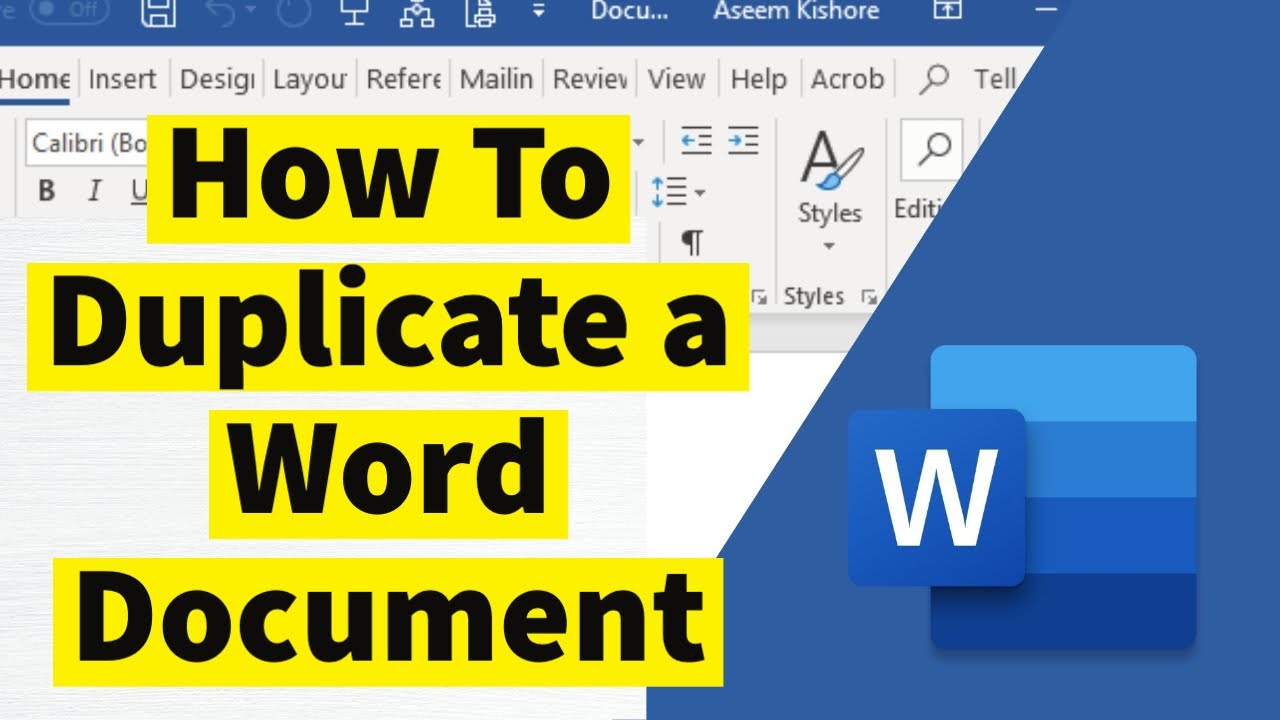Image resolution: width=1280 pixels, height=720 pixels.
Task: Click the Increase Indent icon
Action: 743,141
